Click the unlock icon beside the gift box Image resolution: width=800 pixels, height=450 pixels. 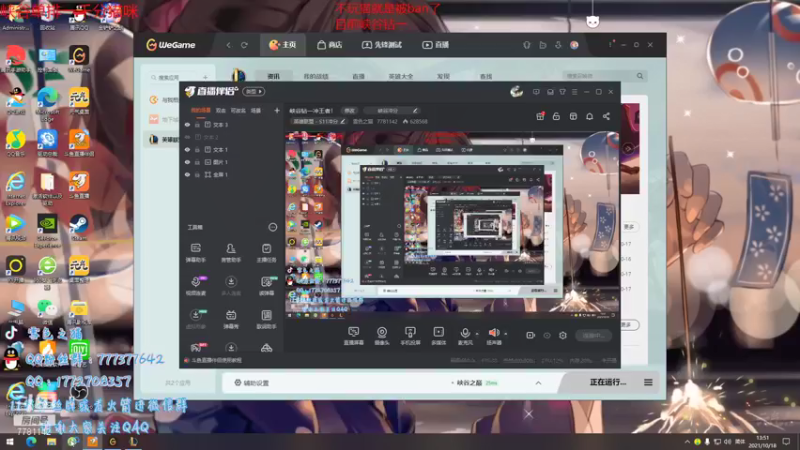[556, 116]
